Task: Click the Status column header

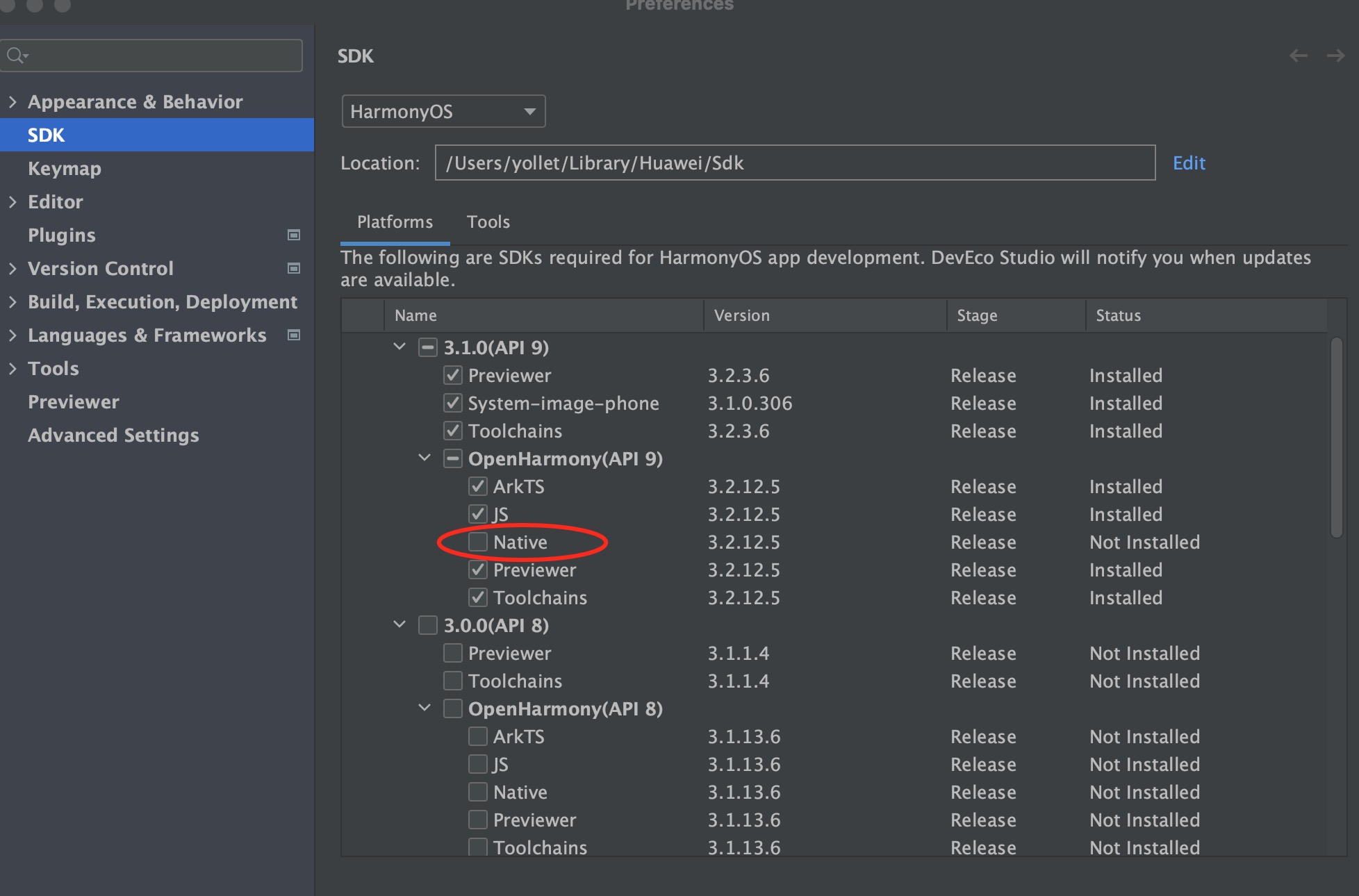Action: click(x=1207, y=315)
